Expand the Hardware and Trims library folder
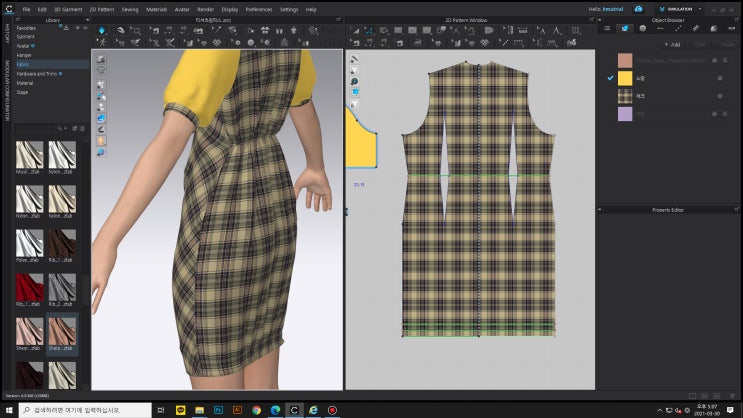 click(37, 74)
